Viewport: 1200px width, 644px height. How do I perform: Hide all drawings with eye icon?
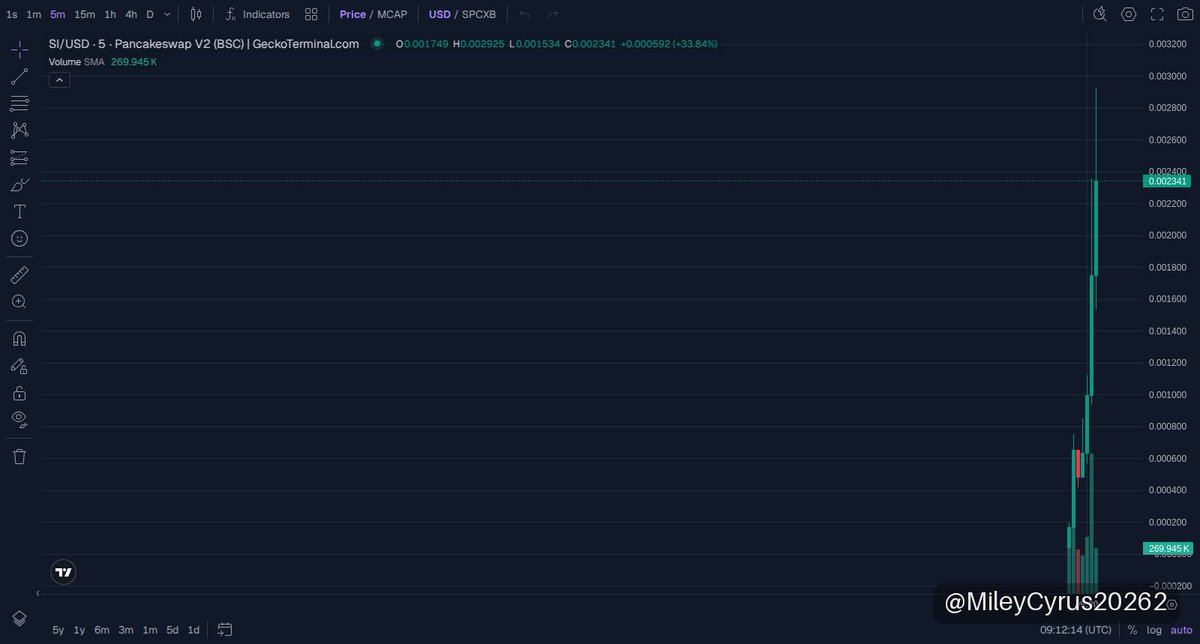19,419
